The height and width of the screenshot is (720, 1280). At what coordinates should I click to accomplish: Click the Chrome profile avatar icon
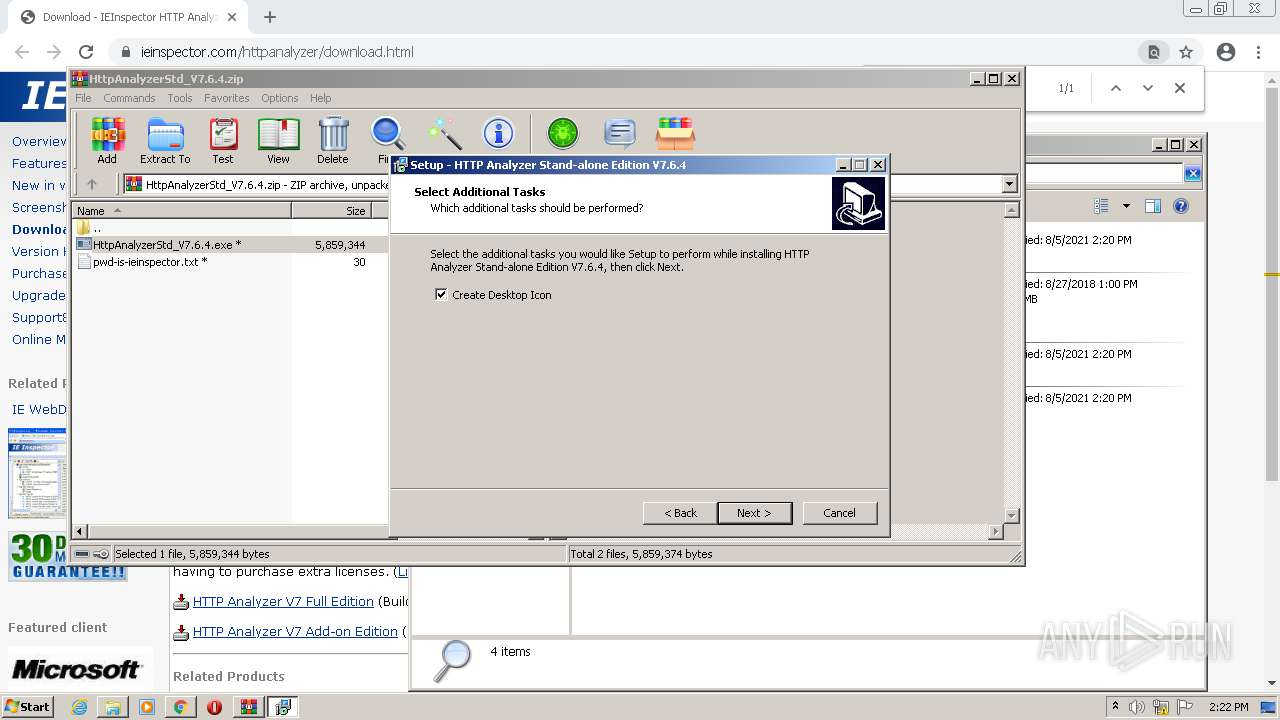[x=1226, y=52]
